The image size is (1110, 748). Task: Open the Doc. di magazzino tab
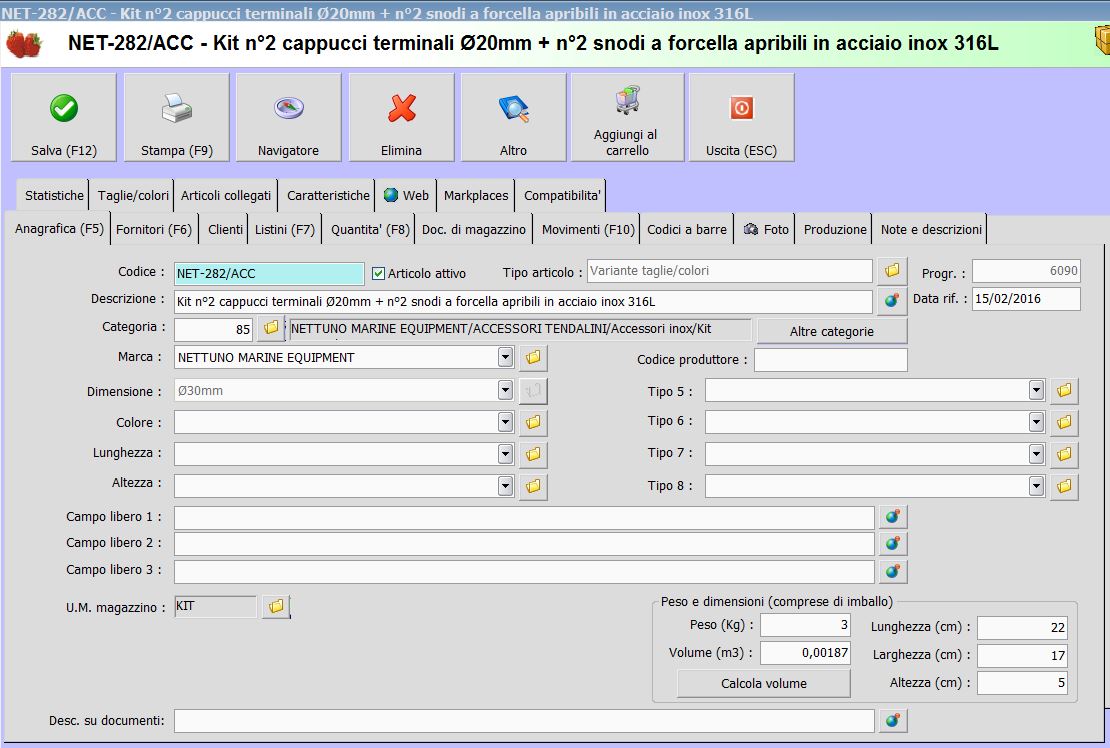click(474, 229)
